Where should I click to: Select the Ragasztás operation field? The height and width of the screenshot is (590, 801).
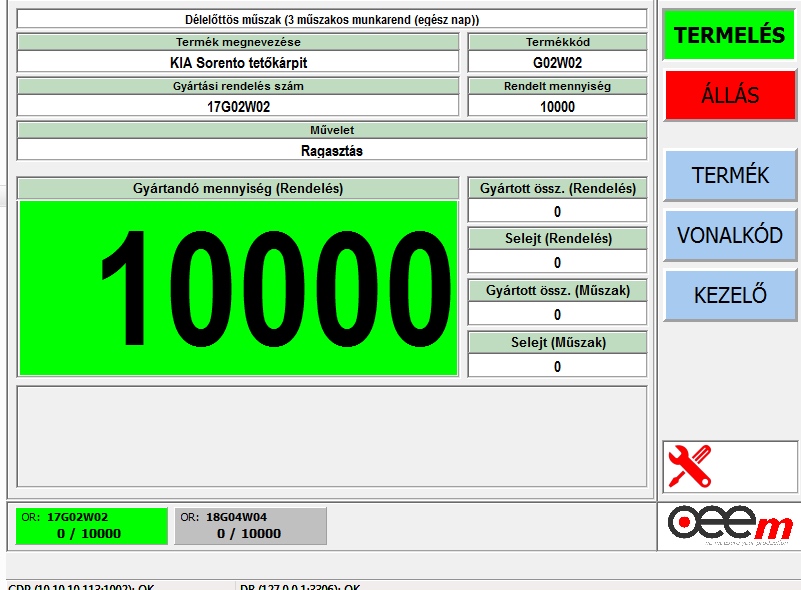click(332, 150)
